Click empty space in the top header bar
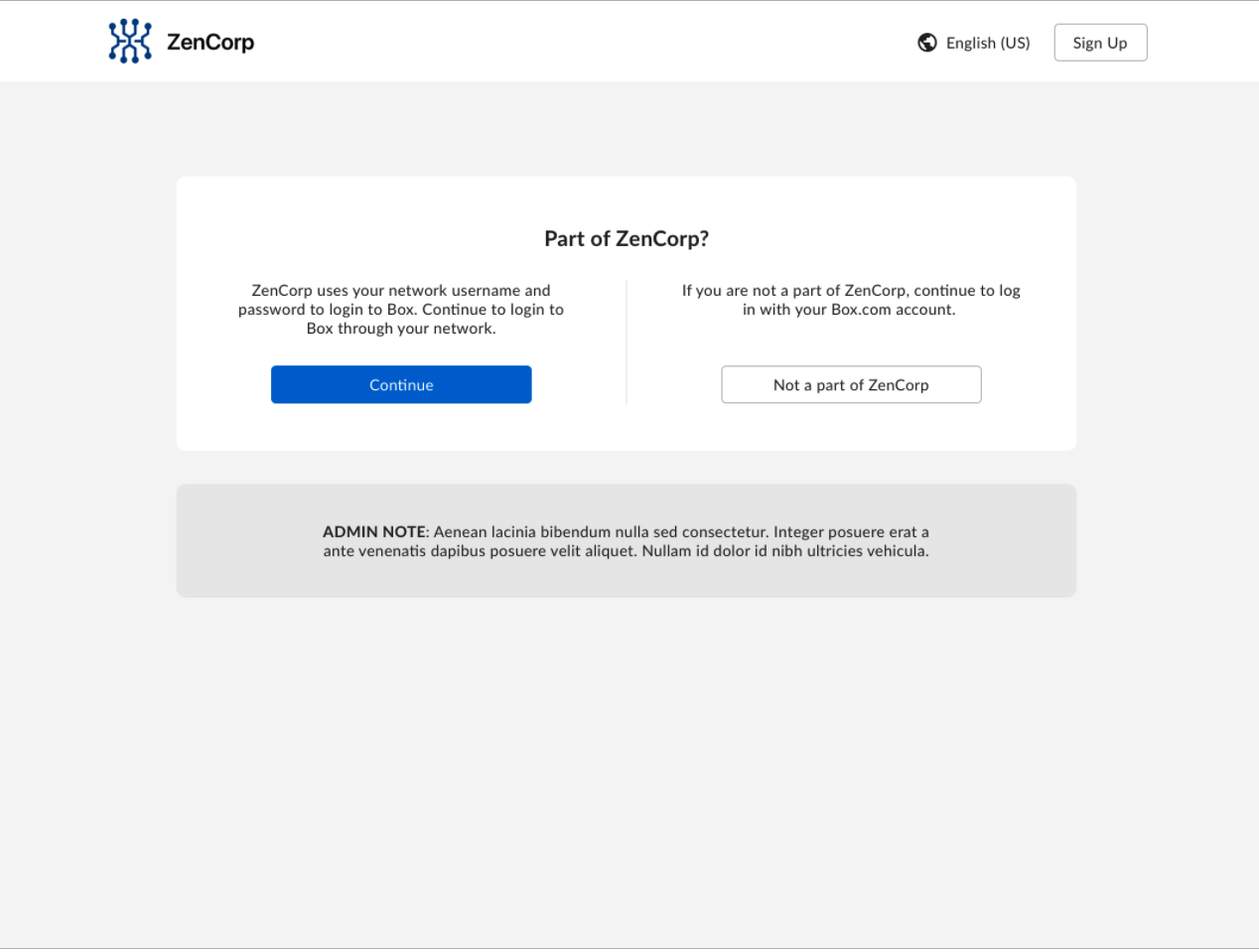The image size is (1259, 952). (596, 42)
